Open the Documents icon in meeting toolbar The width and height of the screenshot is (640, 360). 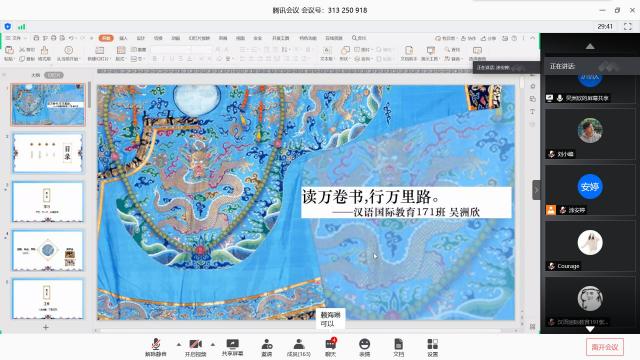pos(398,347)
